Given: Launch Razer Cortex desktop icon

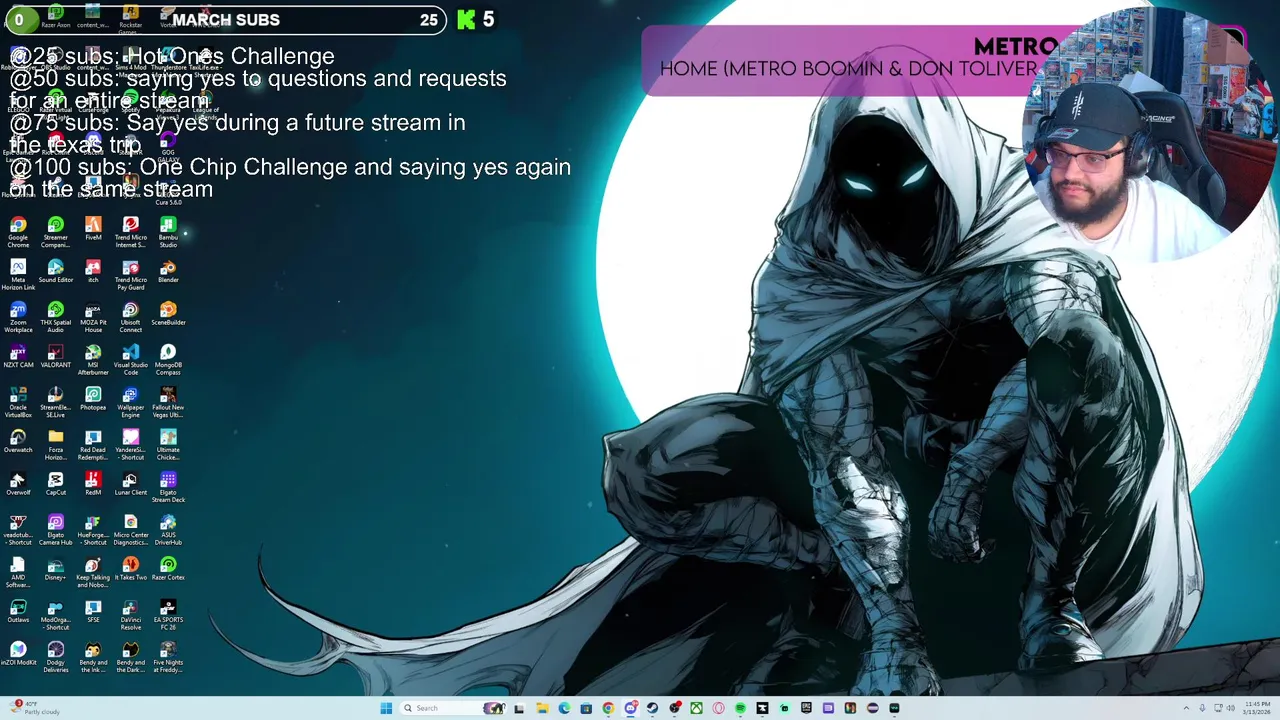Looking at the screenshot, I should 168,569.
